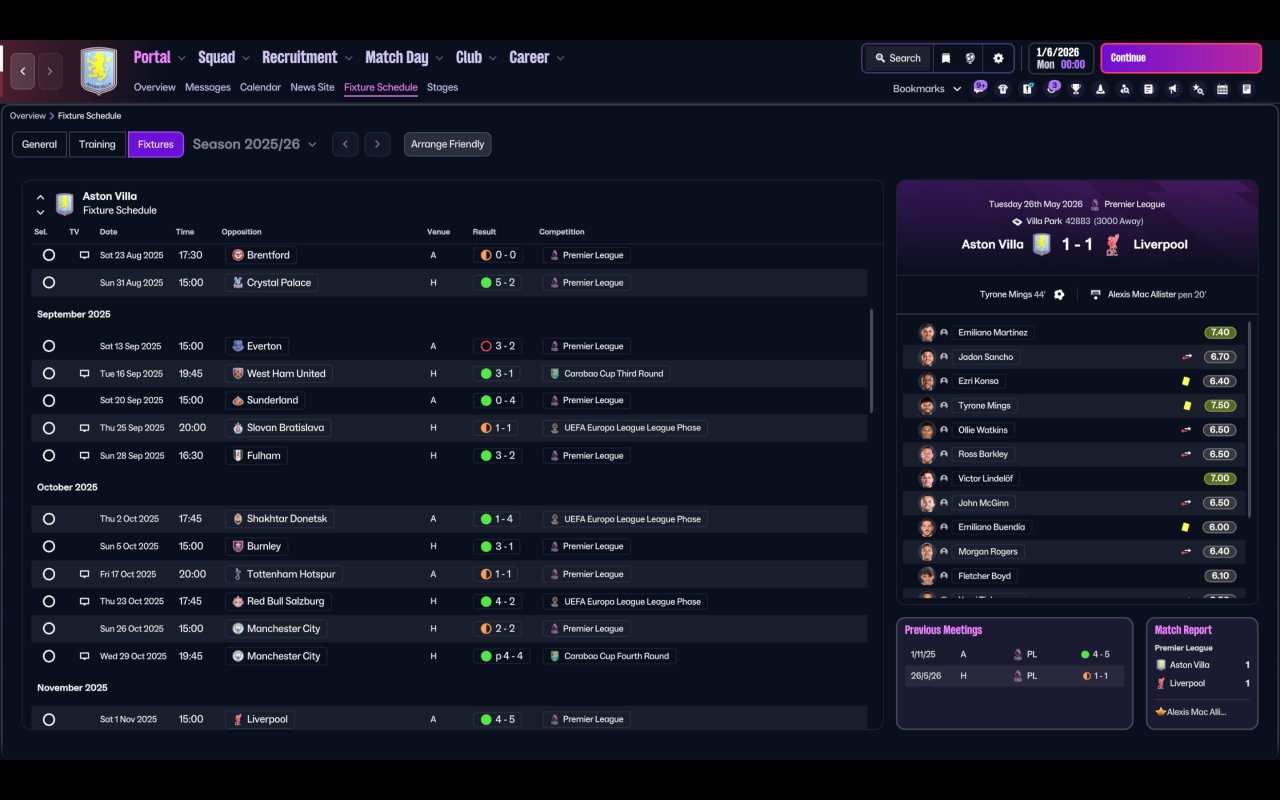
Task: Open the shirt icon in bookmarks bar
Action: (1003, 89)
